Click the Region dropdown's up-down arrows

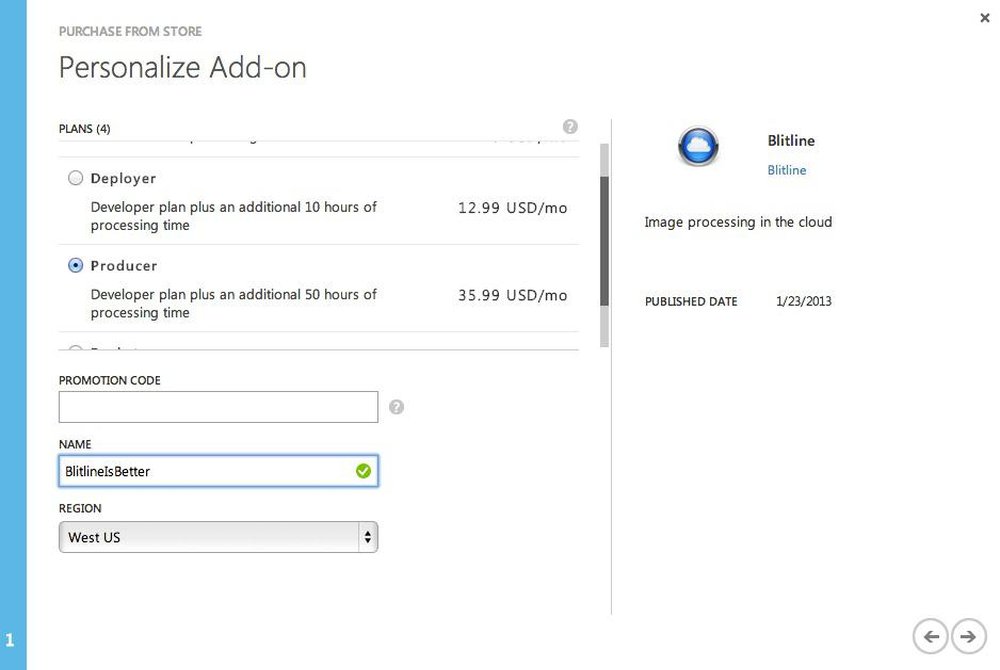[367, 537]
